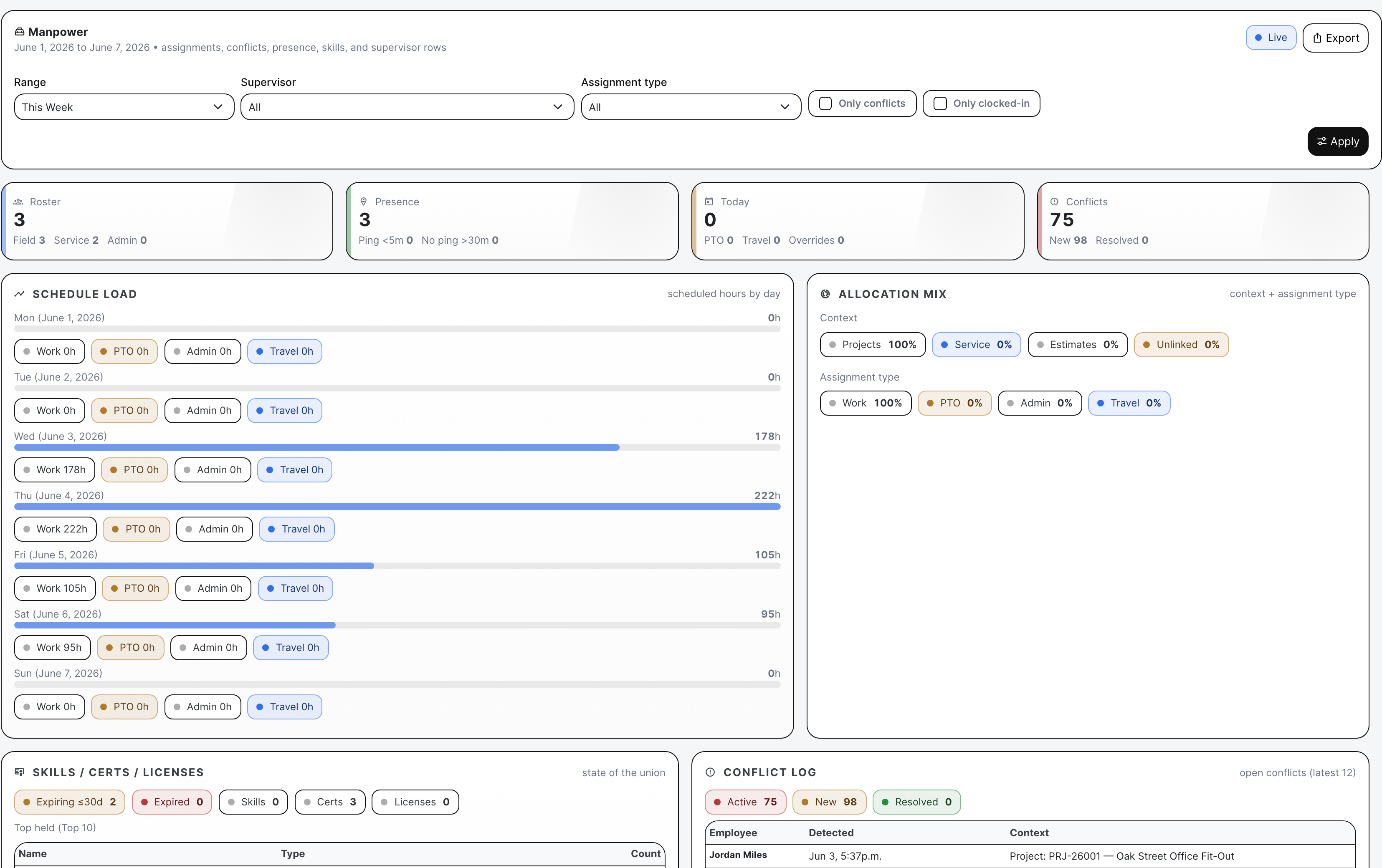
Task: Click the Thursday June 4 load bar
Action: click(397, 507)
